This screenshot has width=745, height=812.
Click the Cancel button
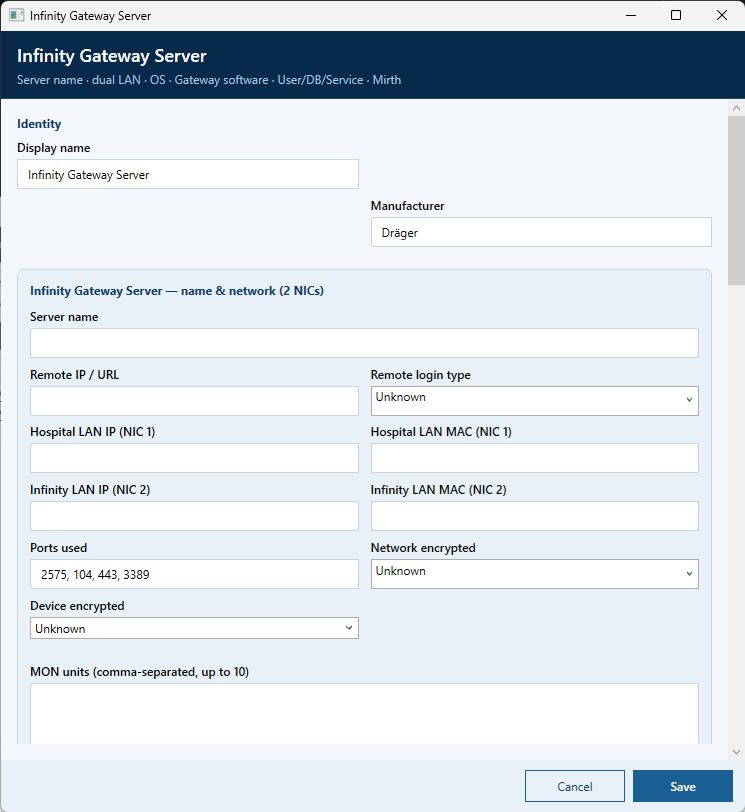click(x=575, y=786)
